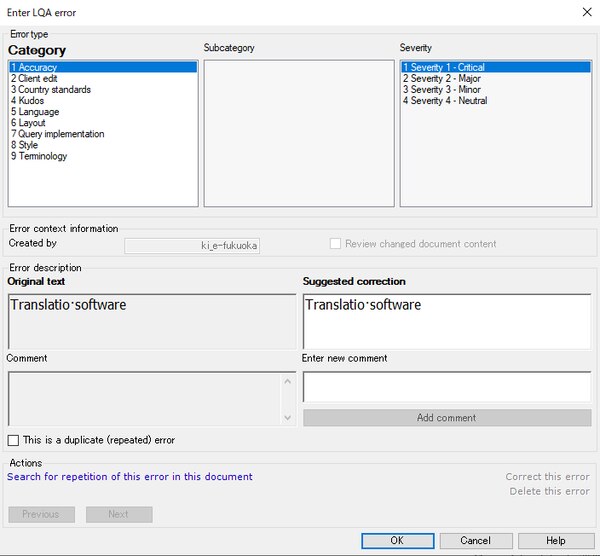Choose Country standards category
This screenshot has height=556, width=600.
click(x=55, y=89)
